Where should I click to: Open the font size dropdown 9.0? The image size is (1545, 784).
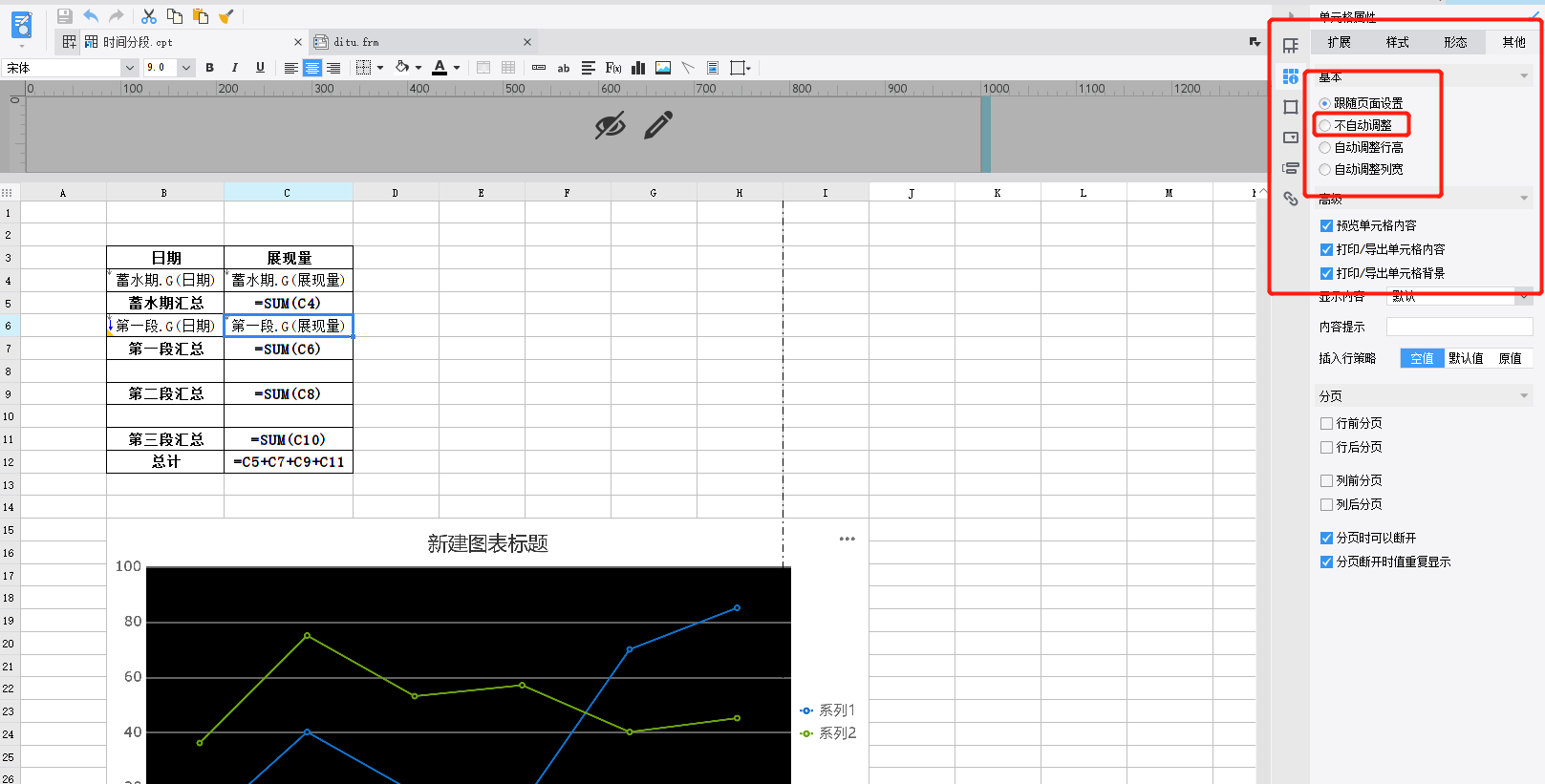pos(186,68)
